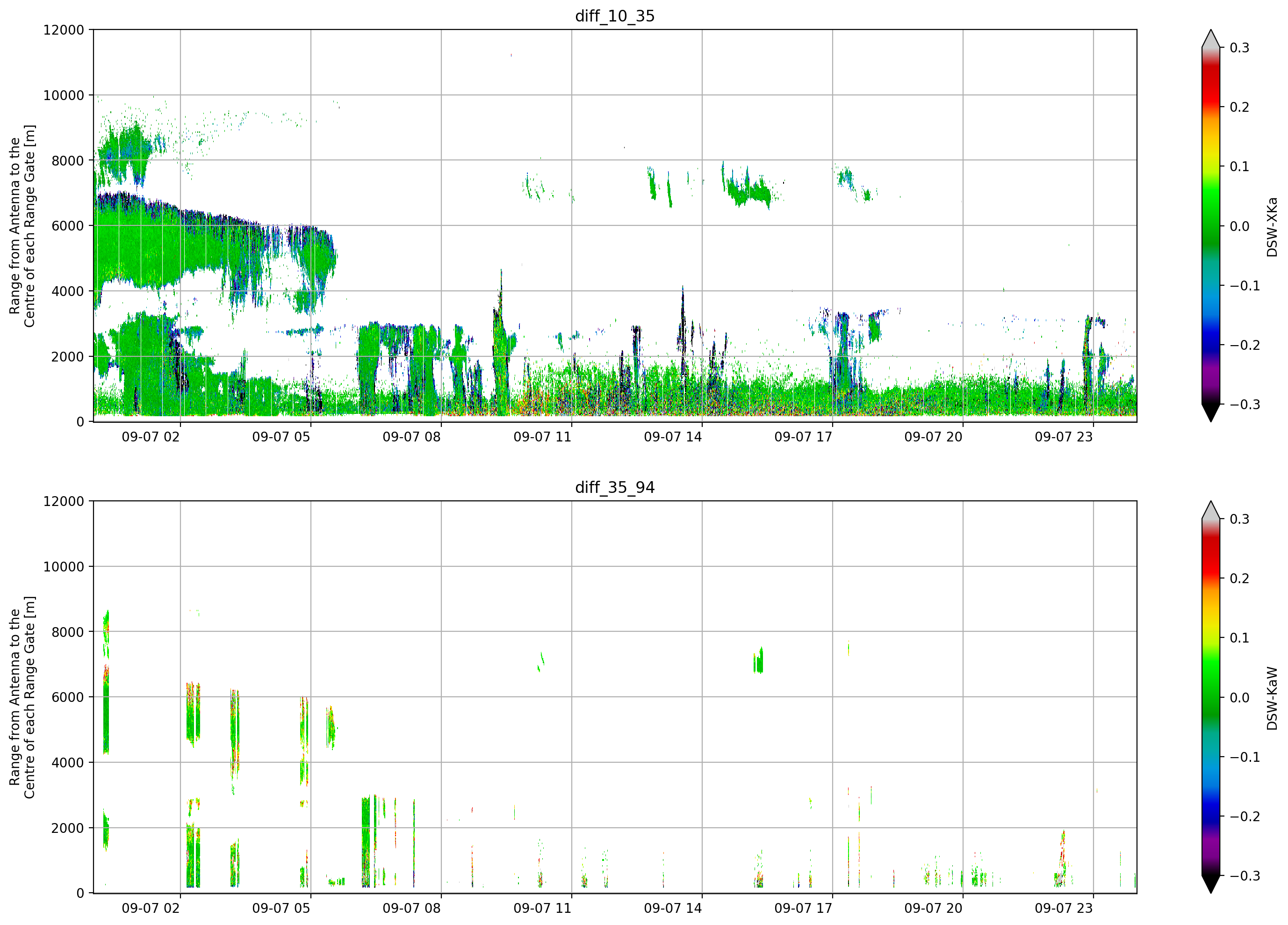
Task: Click the 09-07 02 label on top plot
Action: pyautogui.click(x=151, y=437)
